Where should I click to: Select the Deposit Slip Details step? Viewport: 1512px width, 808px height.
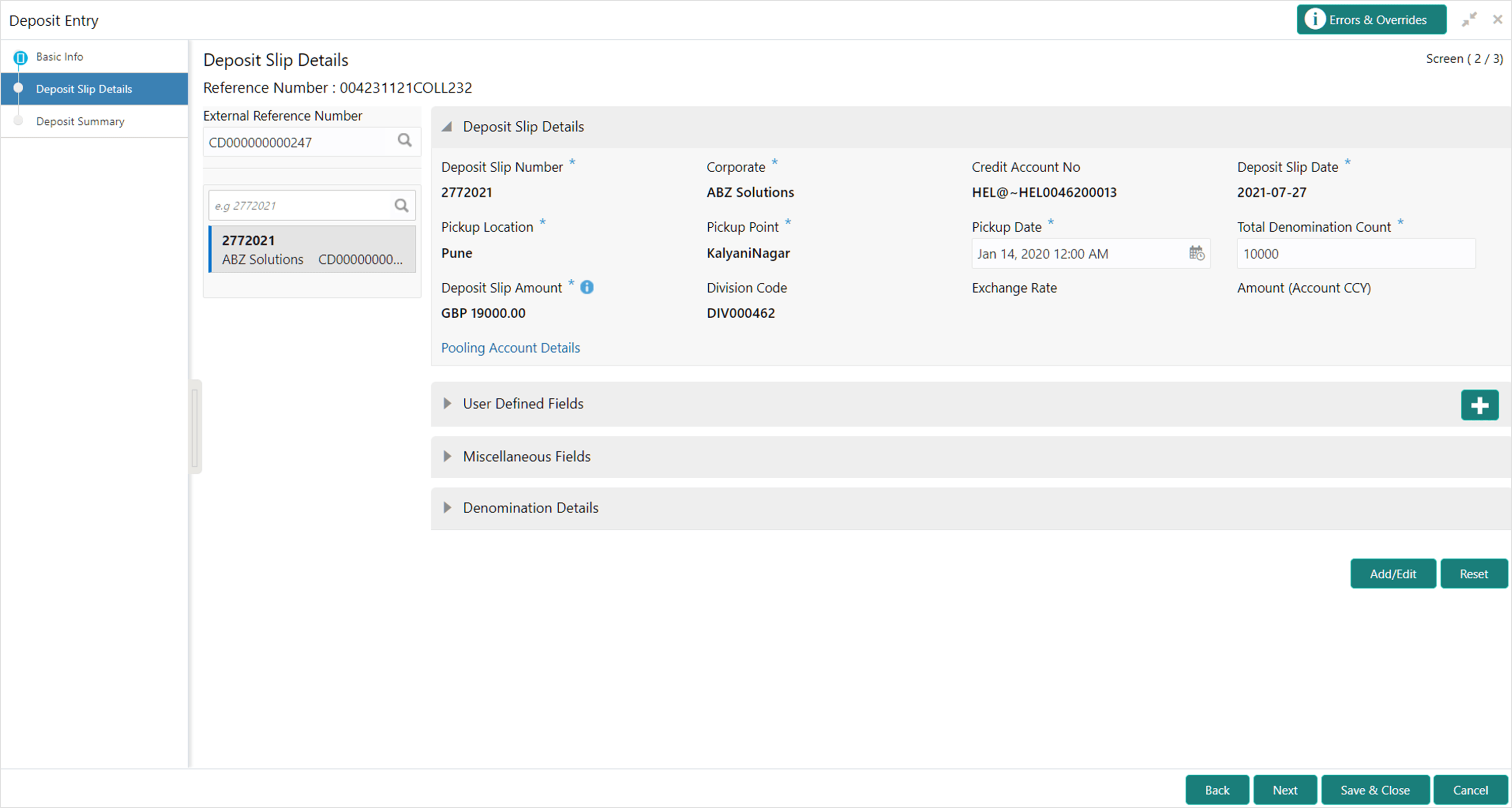click(94, 88)
